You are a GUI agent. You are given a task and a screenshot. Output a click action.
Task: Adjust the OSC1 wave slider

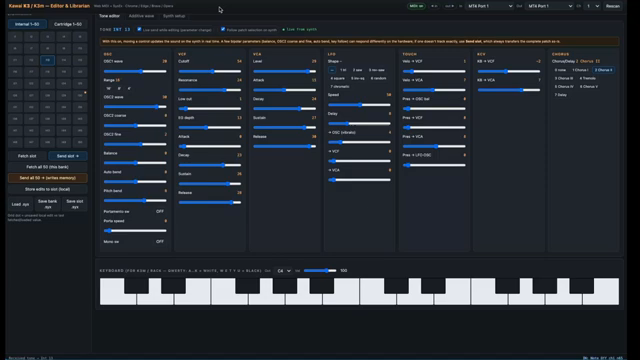135,71
